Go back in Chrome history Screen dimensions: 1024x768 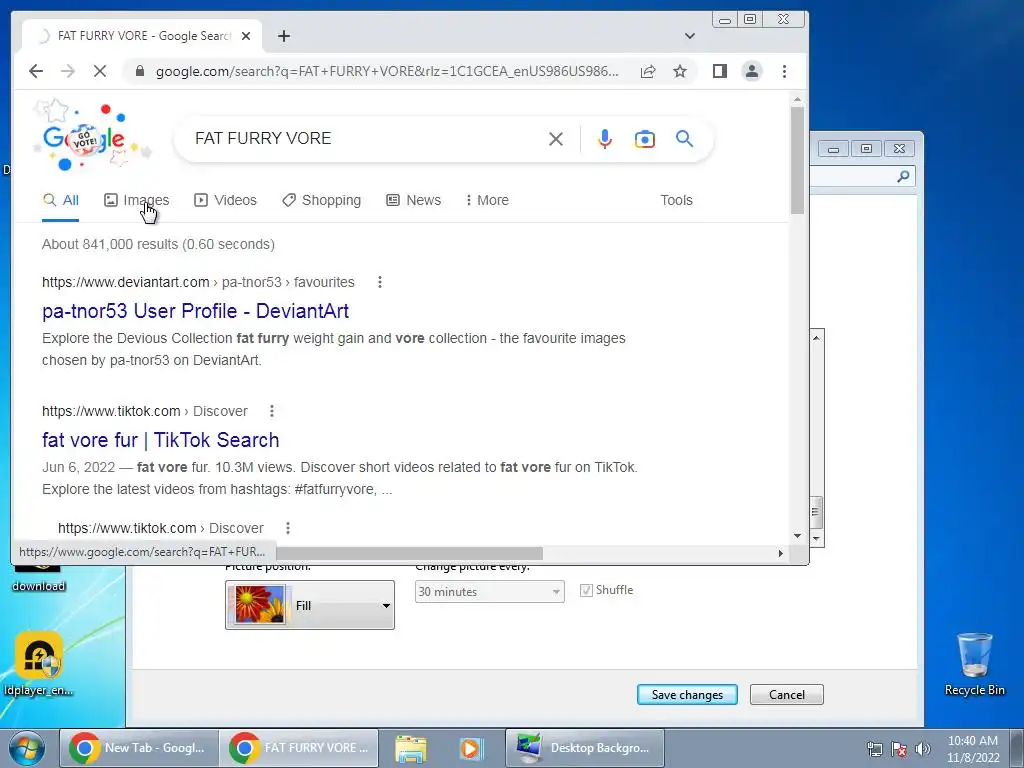(36, 71)
